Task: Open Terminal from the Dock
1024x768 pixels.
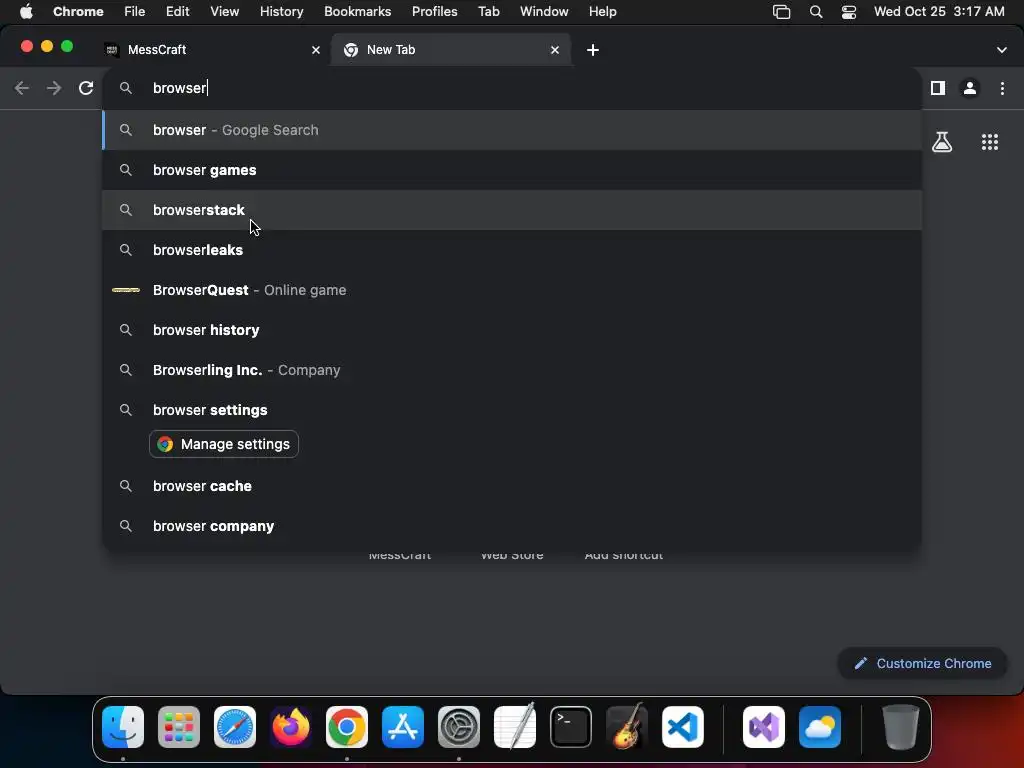Action: pyautogui.click(x=571, y=726)
